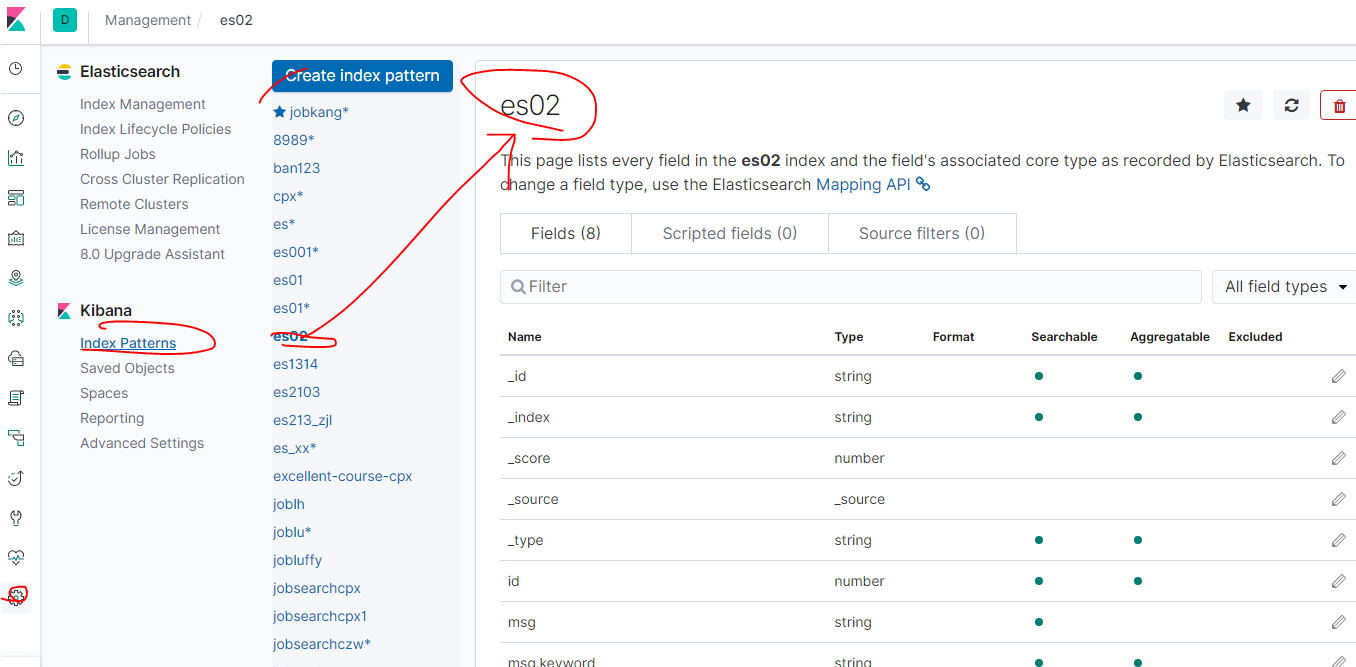Screen dimensions: 1356x667
Task: Open Saved Objects under Kibana
Action: (127, 368)
